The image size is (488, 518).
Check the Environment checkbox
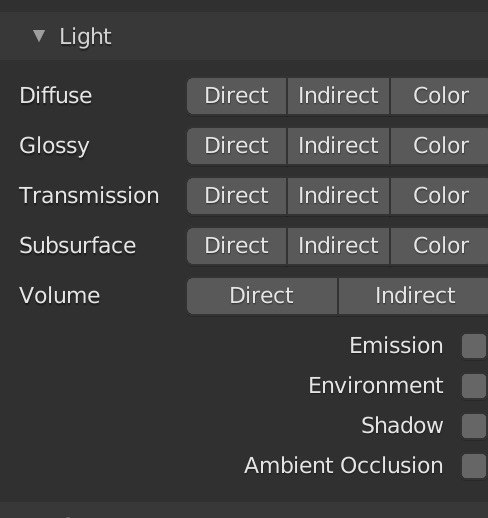tap(474, 386)
